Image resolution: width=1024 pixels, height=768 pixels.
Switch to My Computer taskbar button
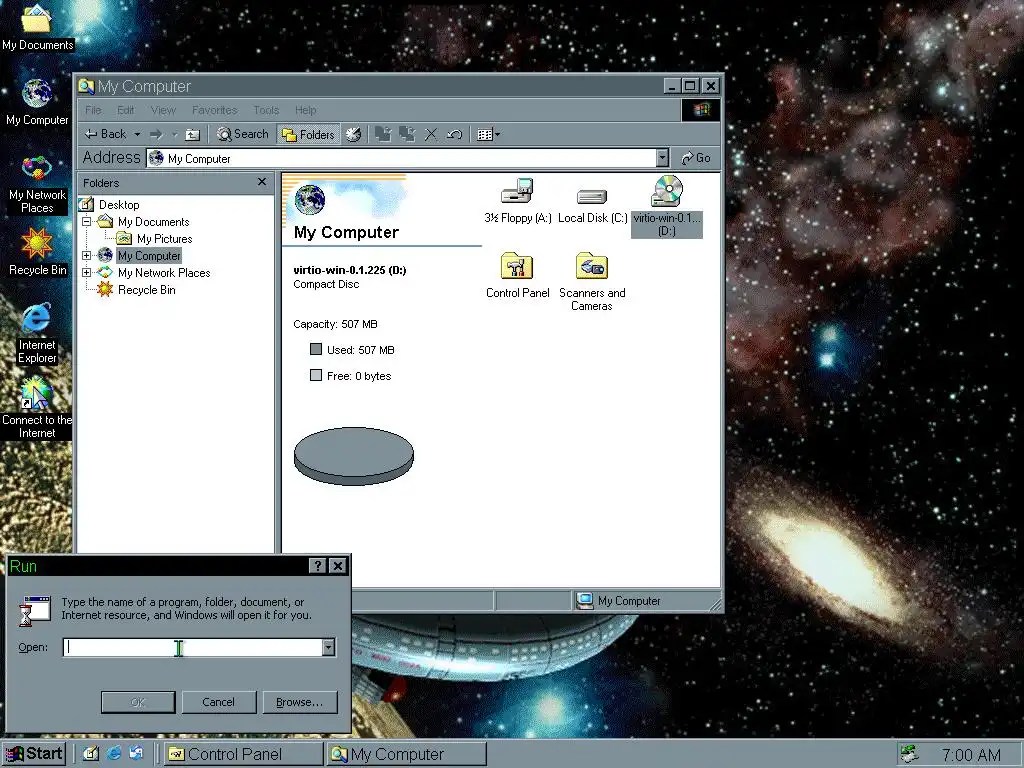pos(407,754)
